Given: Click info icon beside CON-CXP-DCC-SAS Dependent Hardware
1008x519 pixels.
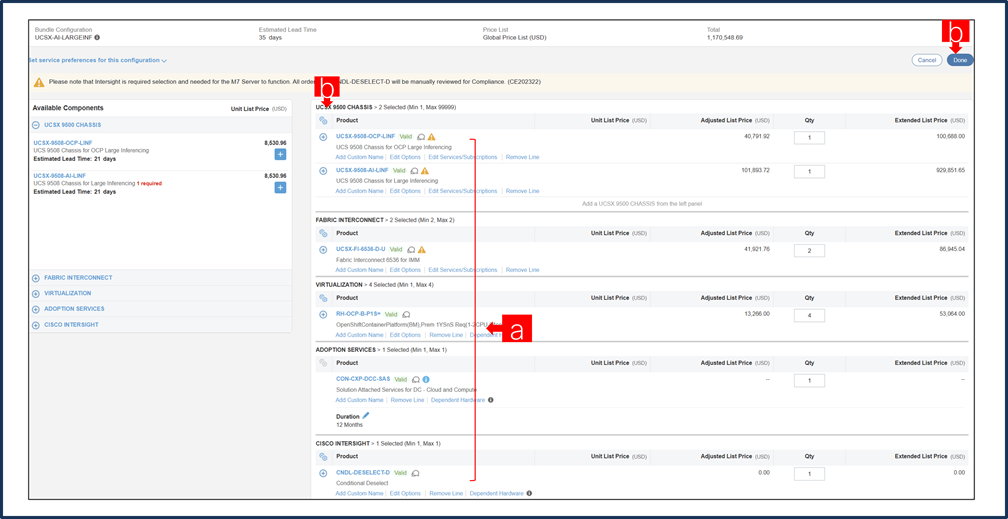Looking at the screenshot, I should pos(490,400).
